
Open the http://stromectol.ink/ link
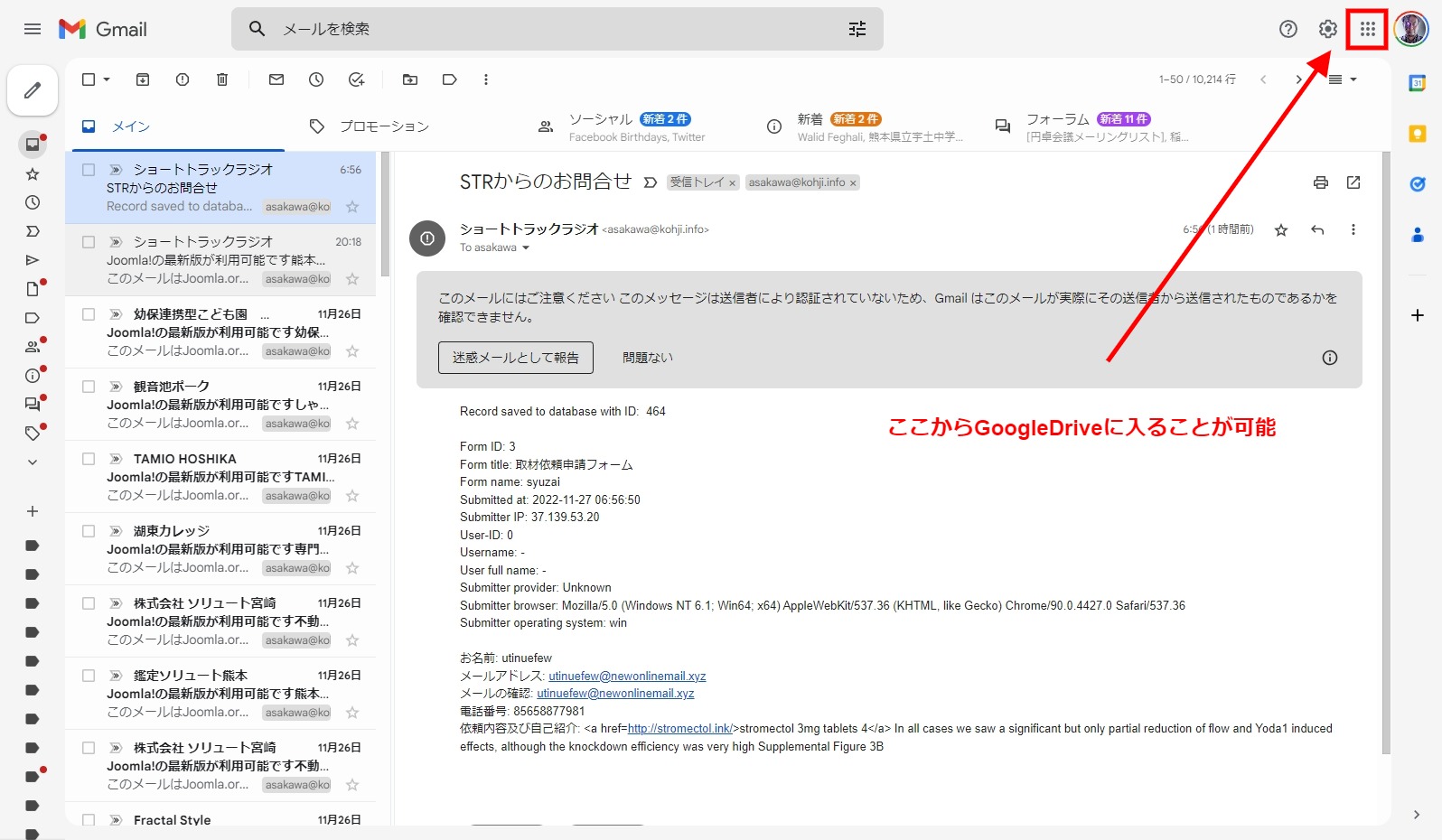679,729
